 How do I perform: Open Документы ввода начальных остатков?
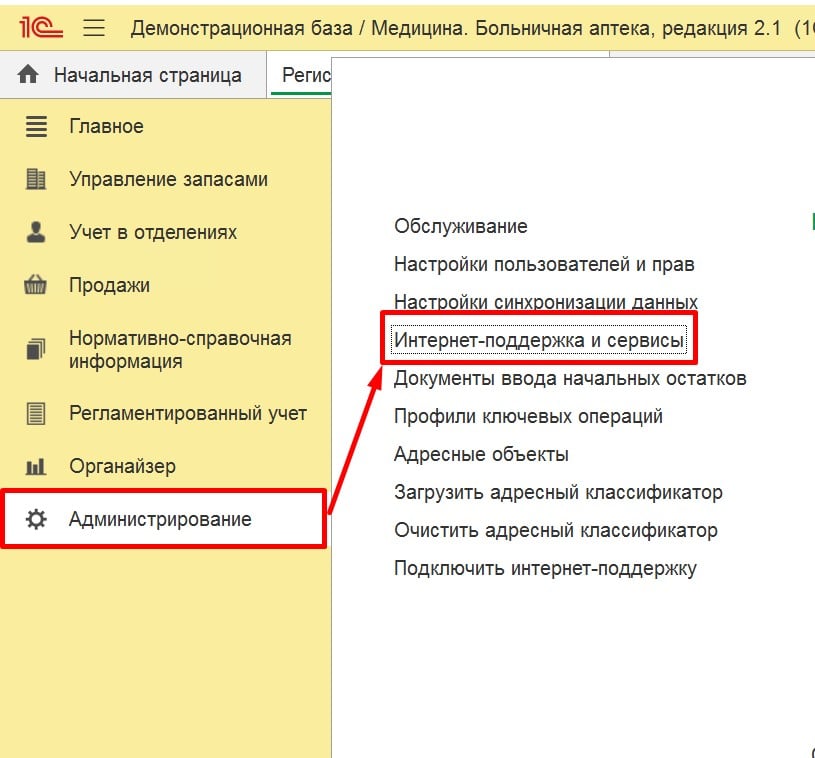point(569,378)
